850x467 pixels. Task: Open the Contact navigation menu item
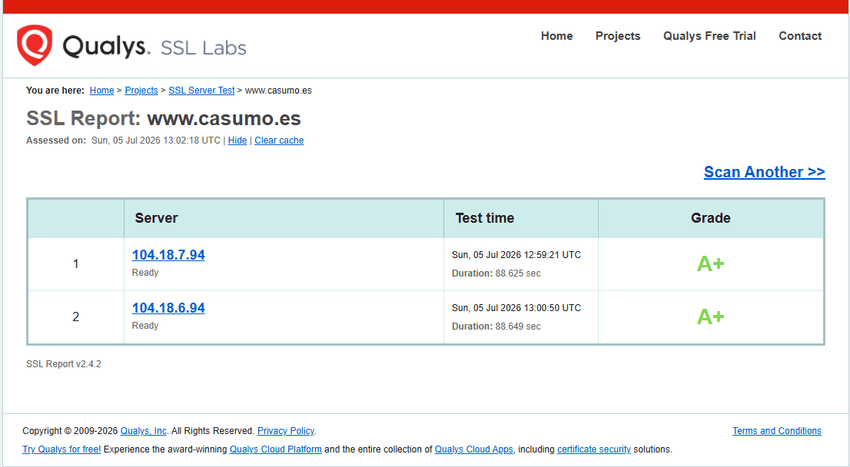pos(800,36)
